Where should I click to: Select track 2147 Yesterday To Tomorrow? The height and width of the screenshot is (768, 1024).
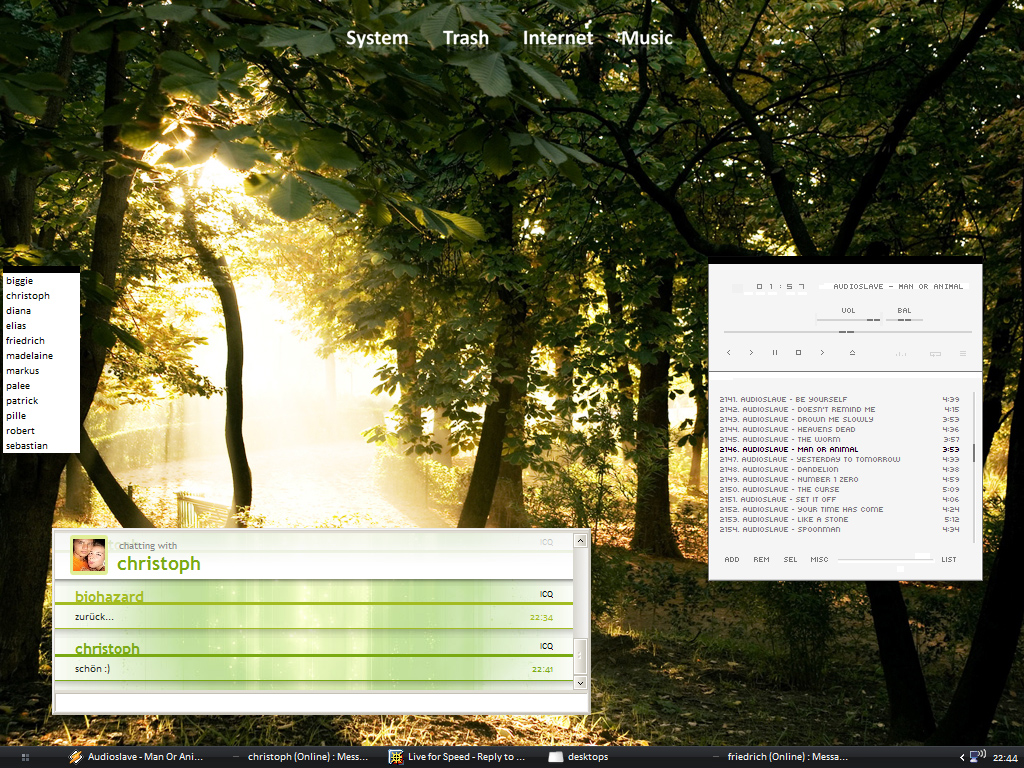(x=839, y=460)
